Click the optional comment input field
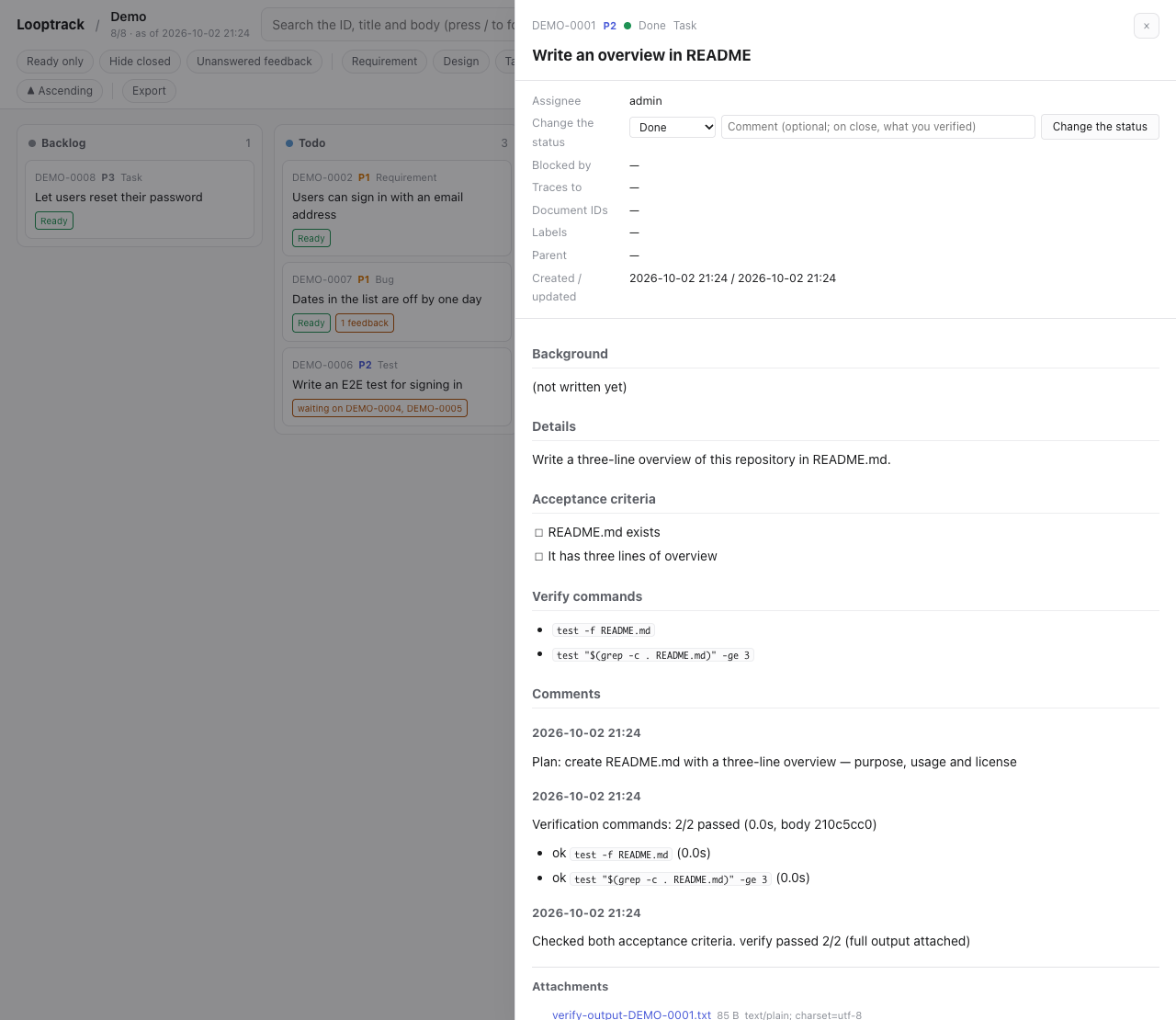The image size is (1176, 1020). pyautogui.click(x=878, y=127)
